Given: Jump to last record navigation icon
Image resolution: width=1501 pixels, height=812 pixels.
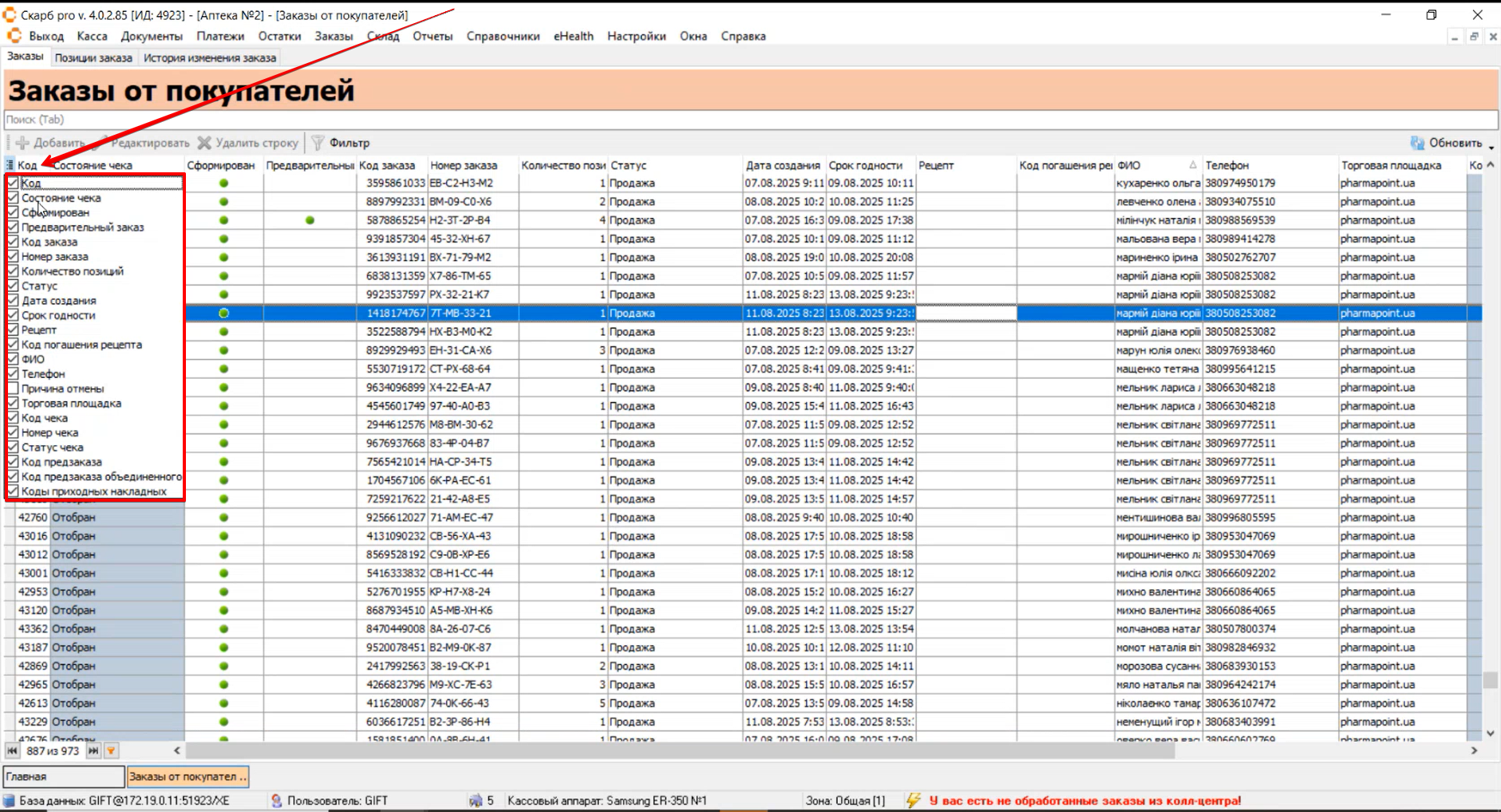Looking at the screenshot, I should (x=93, y=751).
